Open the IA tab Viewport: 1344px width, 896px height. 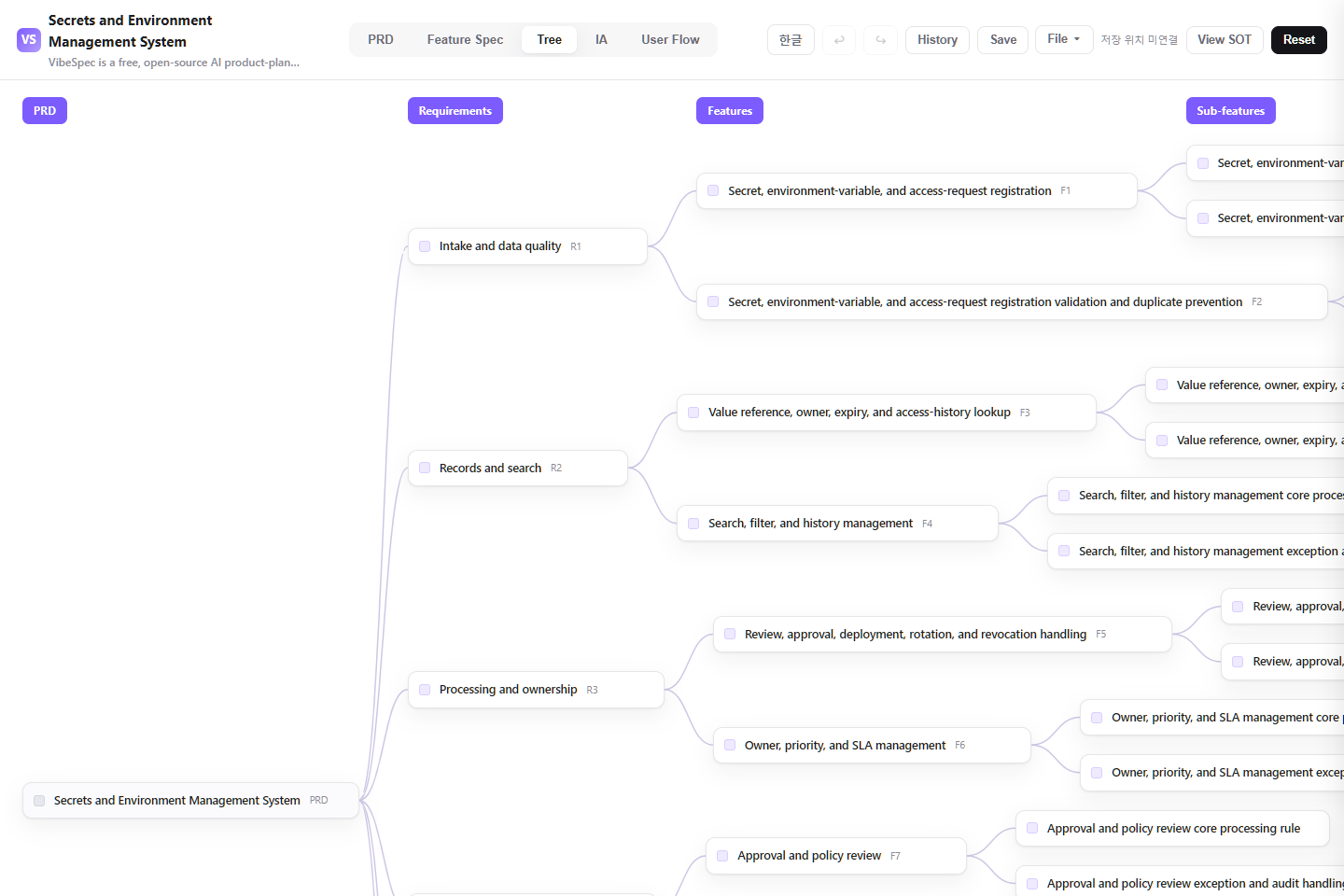coord(601,40)
